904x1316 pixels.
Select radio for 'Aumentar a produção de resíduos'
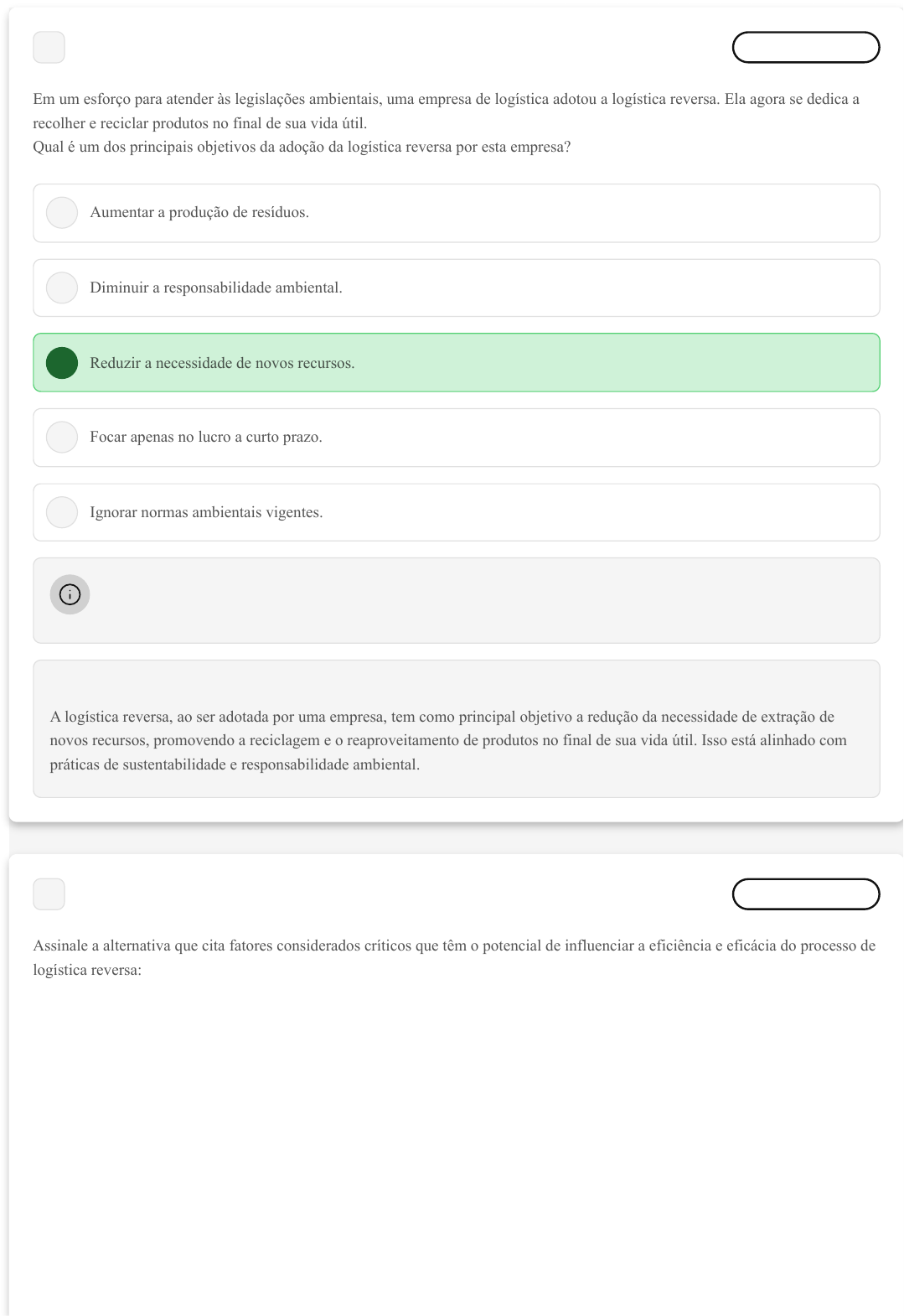point(62,213)
